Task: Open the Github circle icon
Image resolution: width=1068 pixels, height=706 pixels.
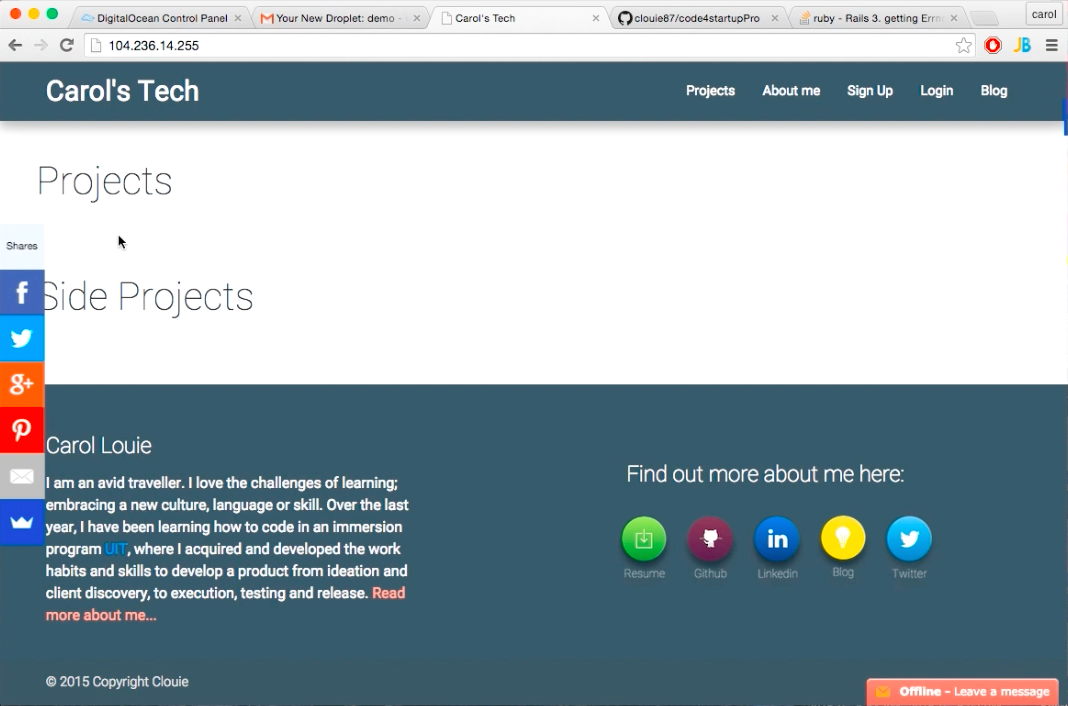Action: [710, 539]
